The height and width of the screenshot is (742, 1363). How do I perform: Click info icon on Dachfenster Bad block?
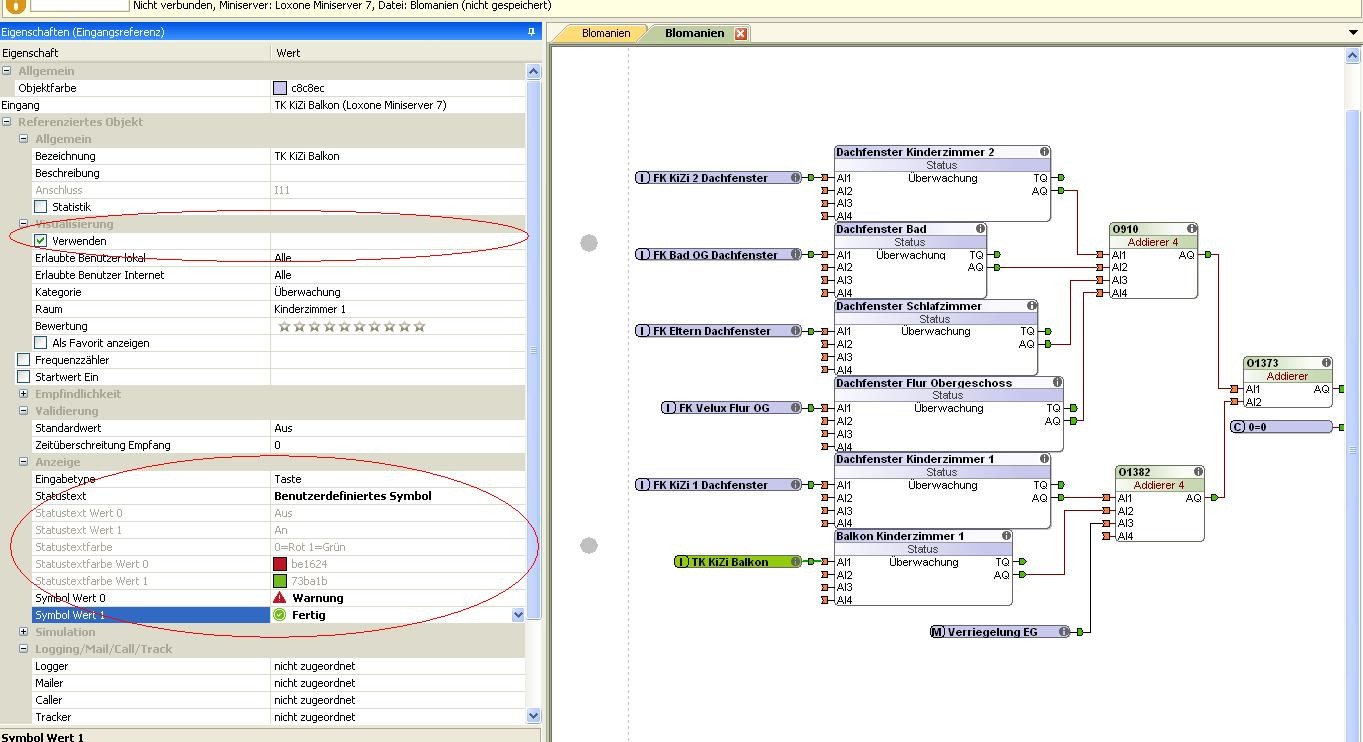pos(980,229)
